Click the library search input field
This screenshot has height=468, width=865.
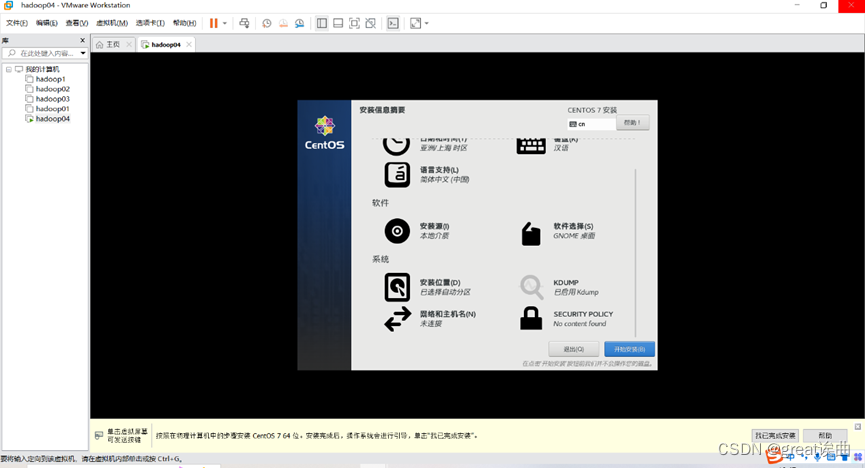click(x=41, y=53)
